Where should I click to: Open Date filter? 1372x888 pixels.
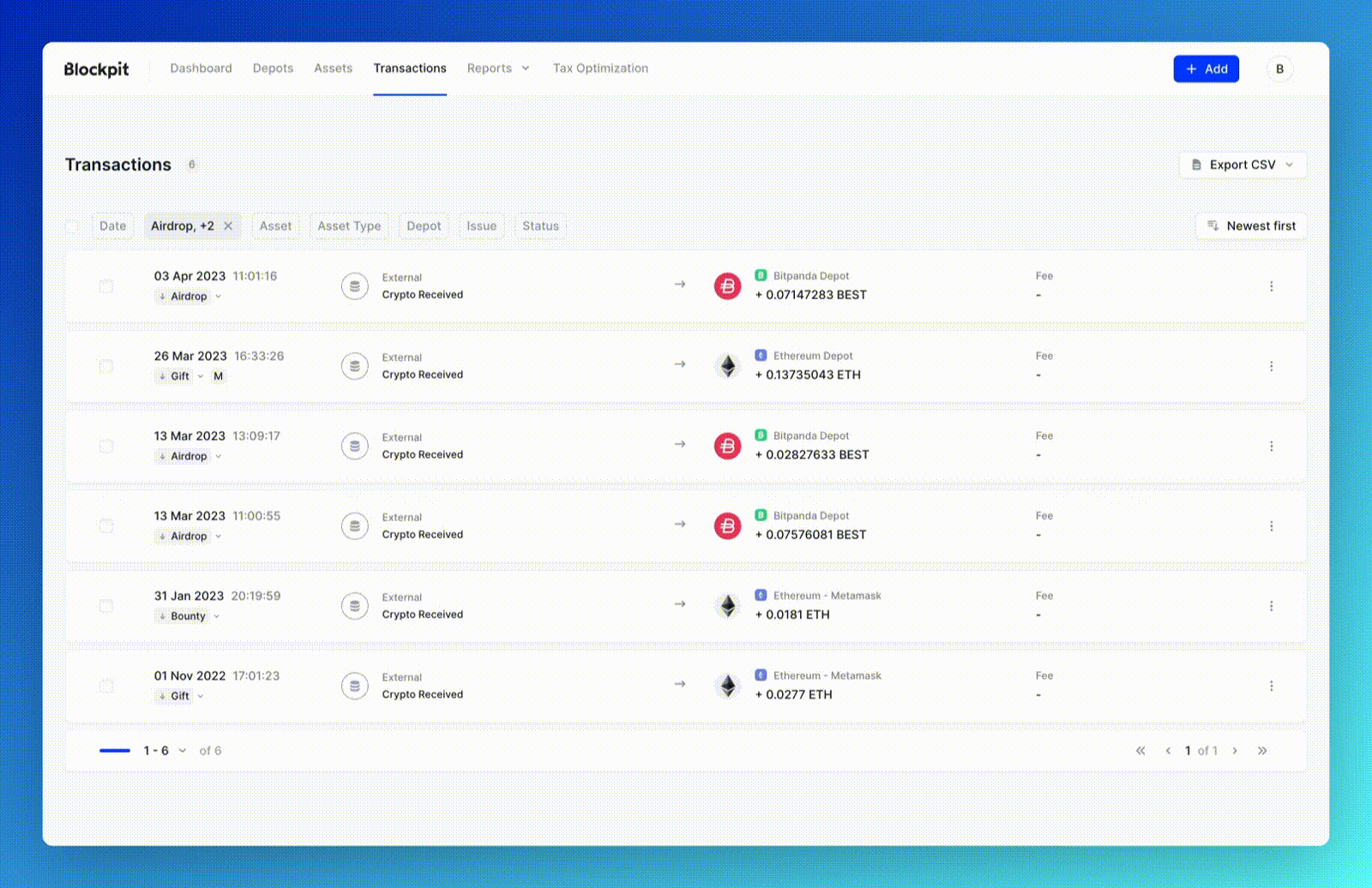click(x=112, y=226)
